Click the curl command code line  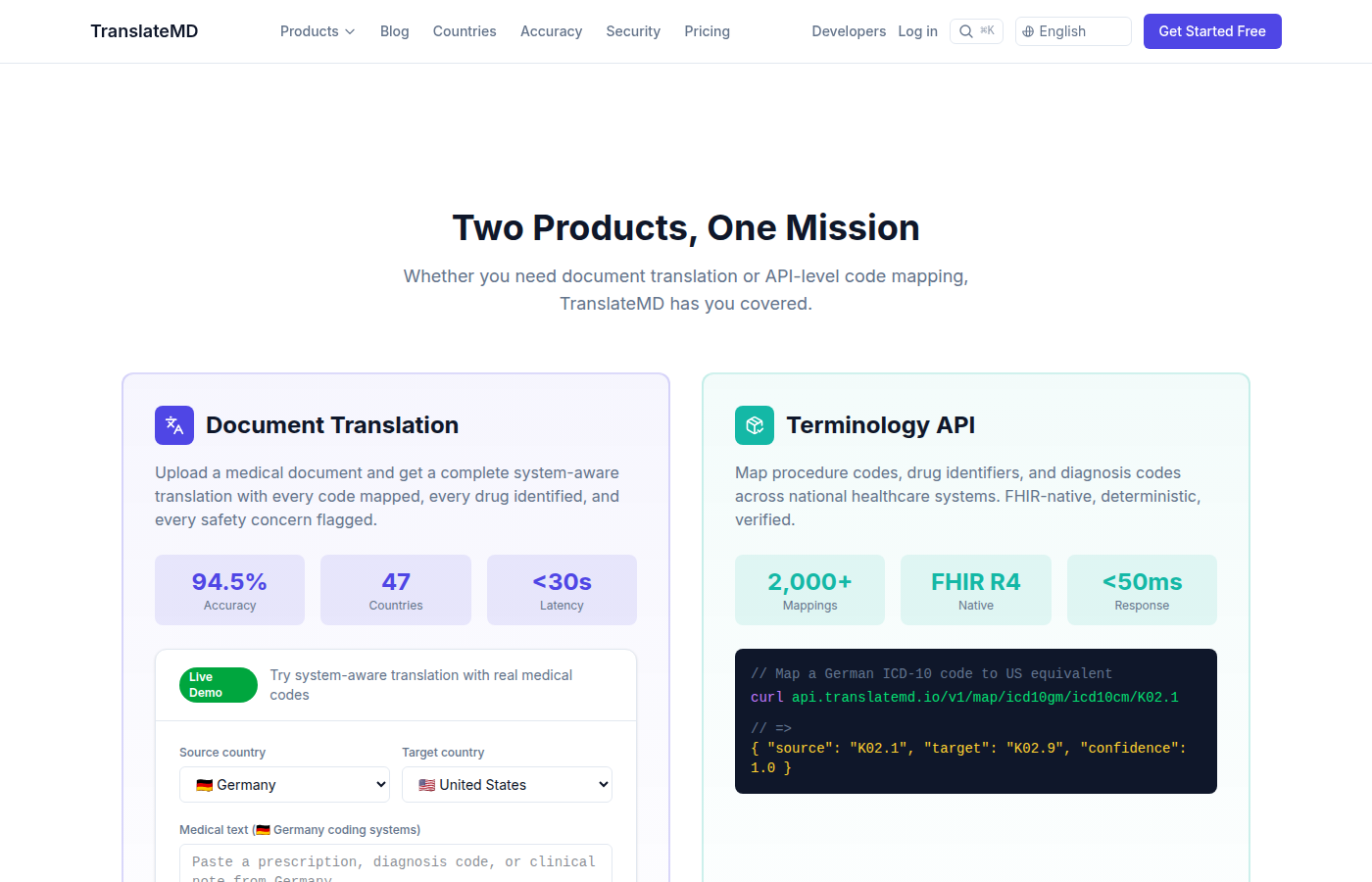964,698
